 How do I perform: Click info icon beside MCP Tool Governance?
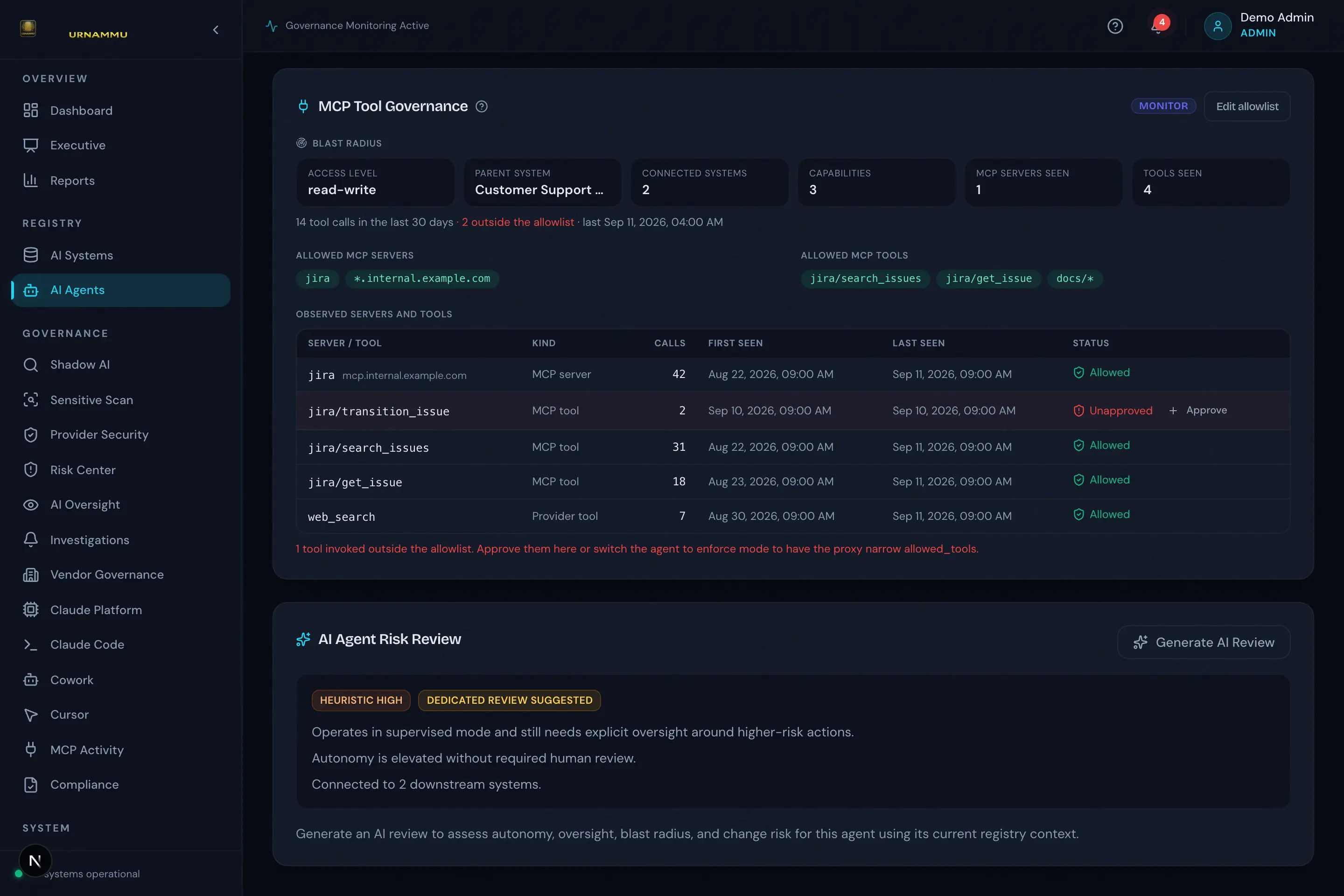point(482,106)
